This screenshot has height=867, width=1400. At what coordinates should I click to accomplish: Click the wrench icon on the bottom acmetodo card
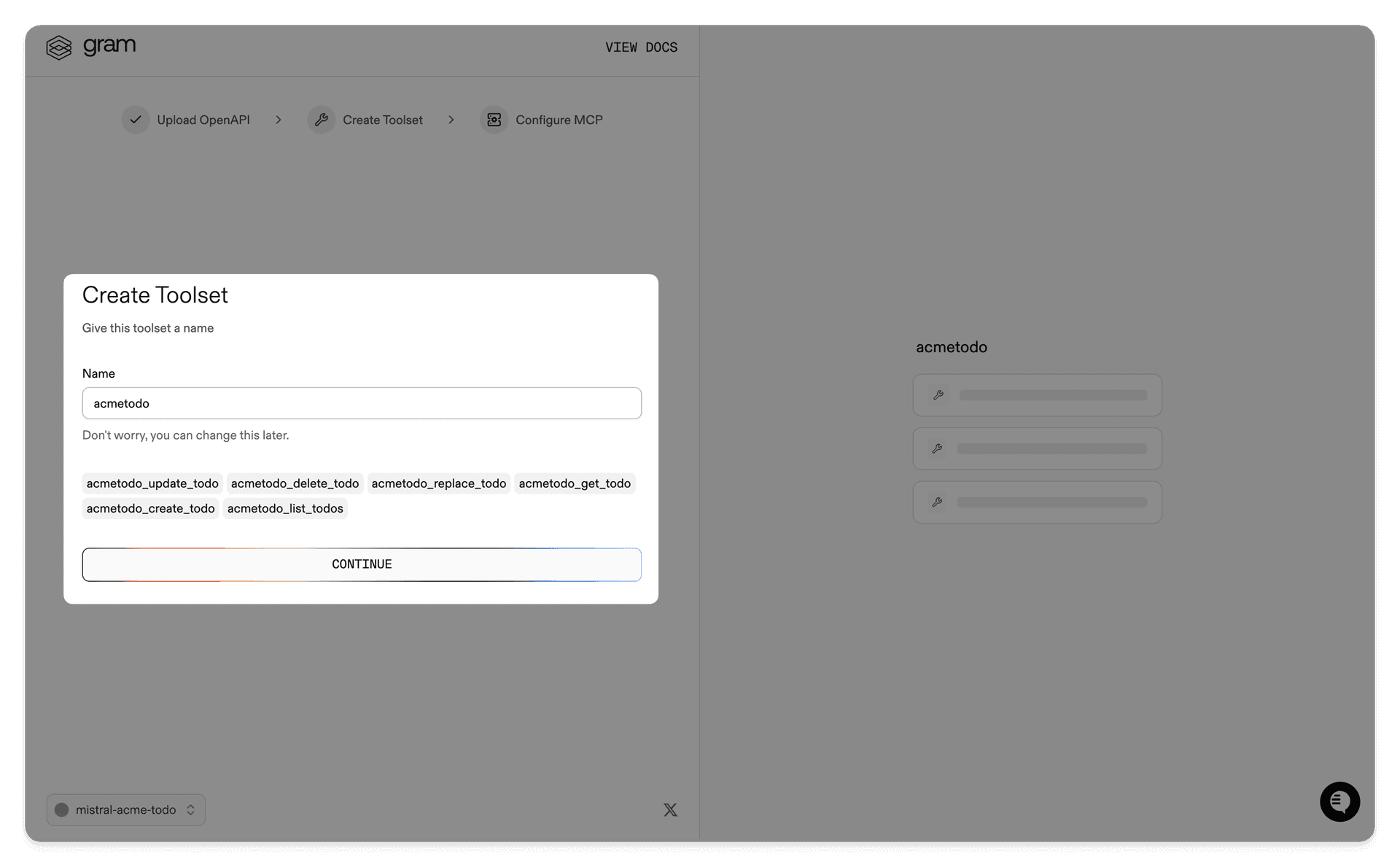point(938,502)
